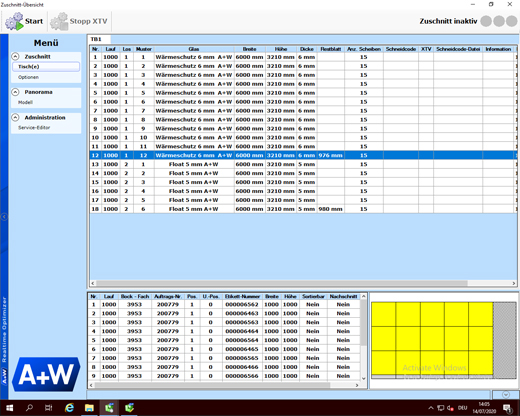Select the TB1 tab
This screenshot has width=520, height=416.
pos(98,39)
